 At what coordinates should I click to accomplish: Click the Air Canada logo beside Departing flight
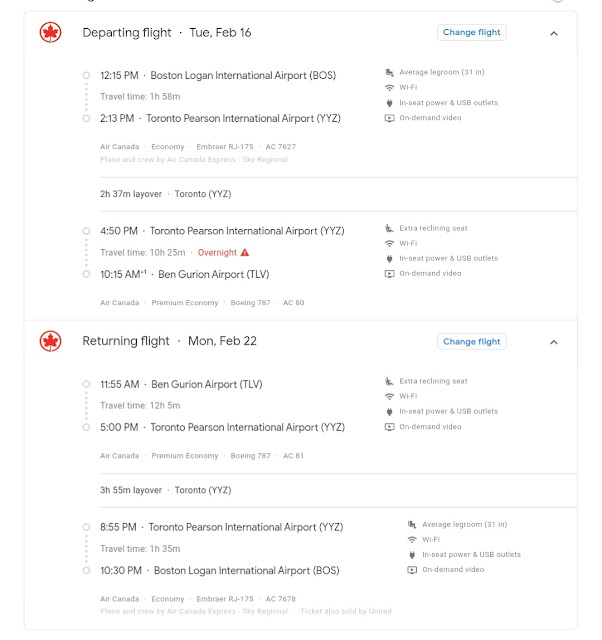[x=50, y=32]
